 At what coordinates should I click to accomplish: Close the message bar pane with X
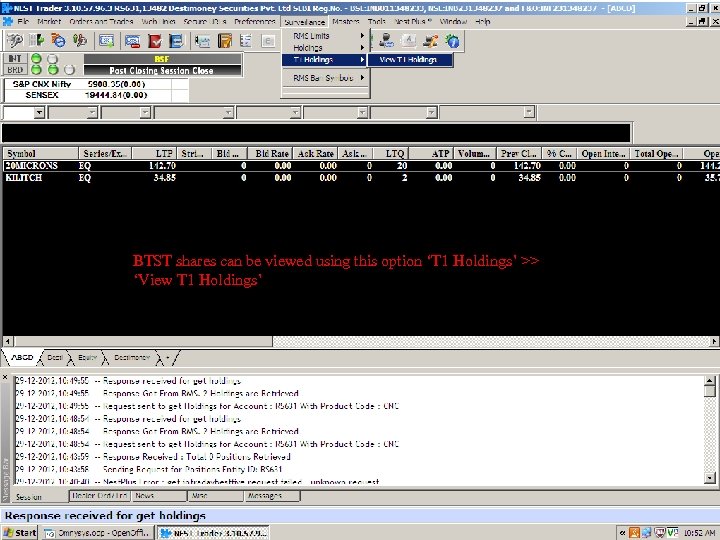tap(5, 377)
